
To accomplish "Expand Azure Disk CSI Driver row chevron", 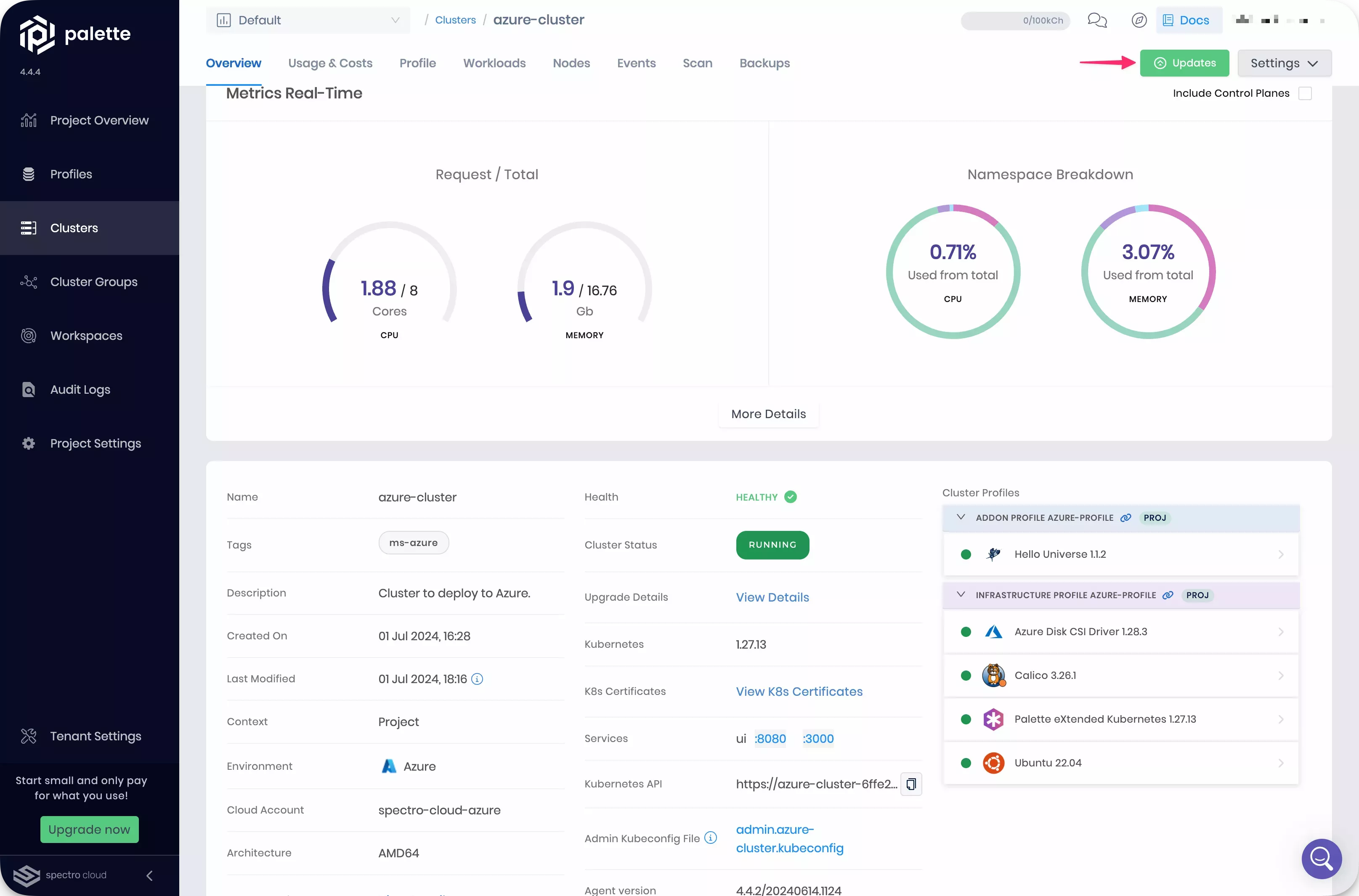I will coord(1281,632).
